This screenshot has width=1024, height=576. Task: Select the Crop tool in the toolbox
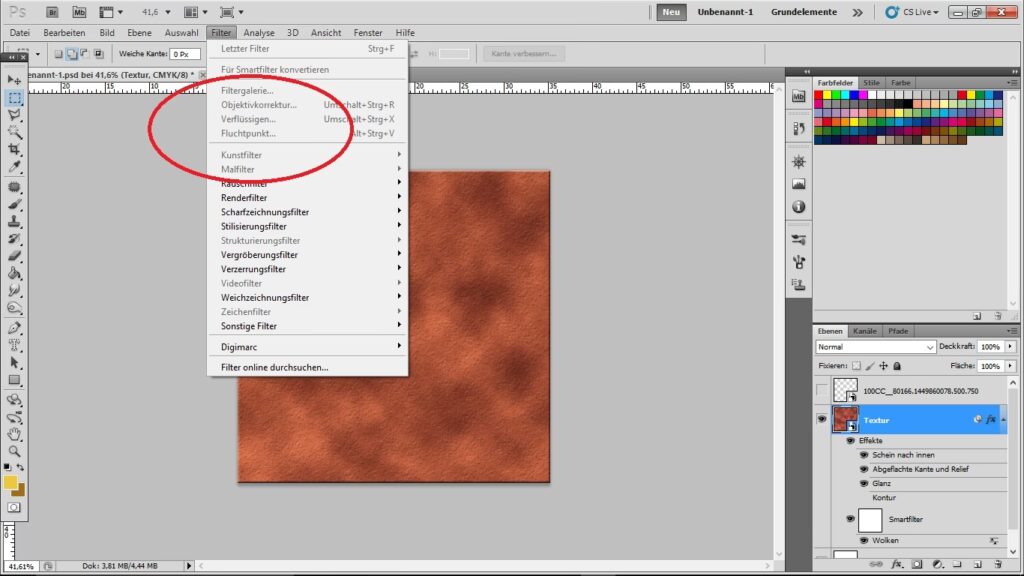15,149
